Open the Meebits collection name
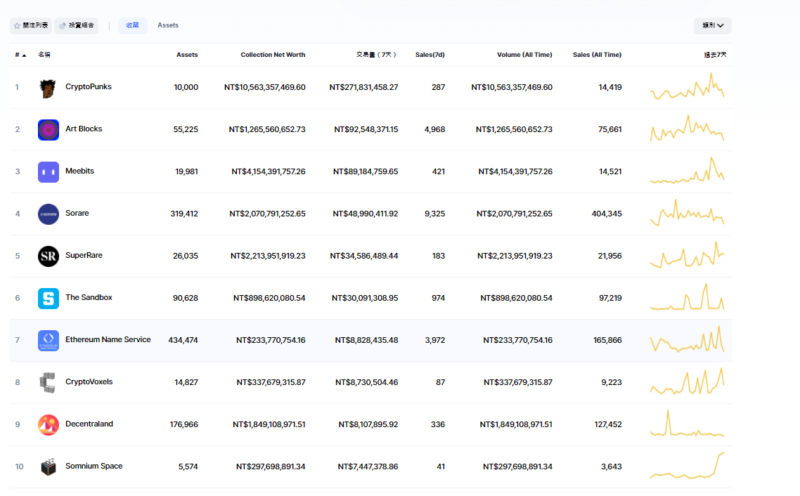This screenshot has width=800, height=496. [80, 171]
